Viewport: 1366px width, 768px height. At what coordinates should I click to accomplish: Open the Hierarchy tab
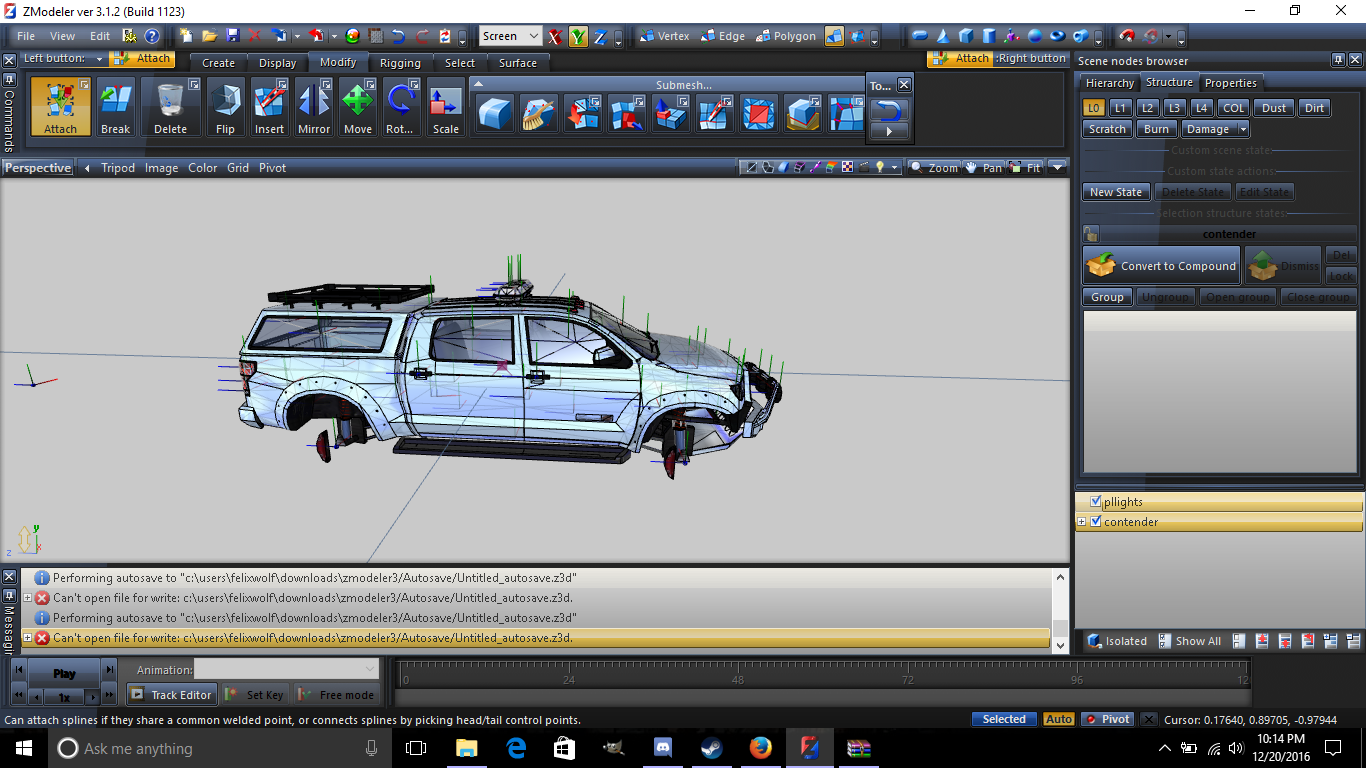(1110, 83)
